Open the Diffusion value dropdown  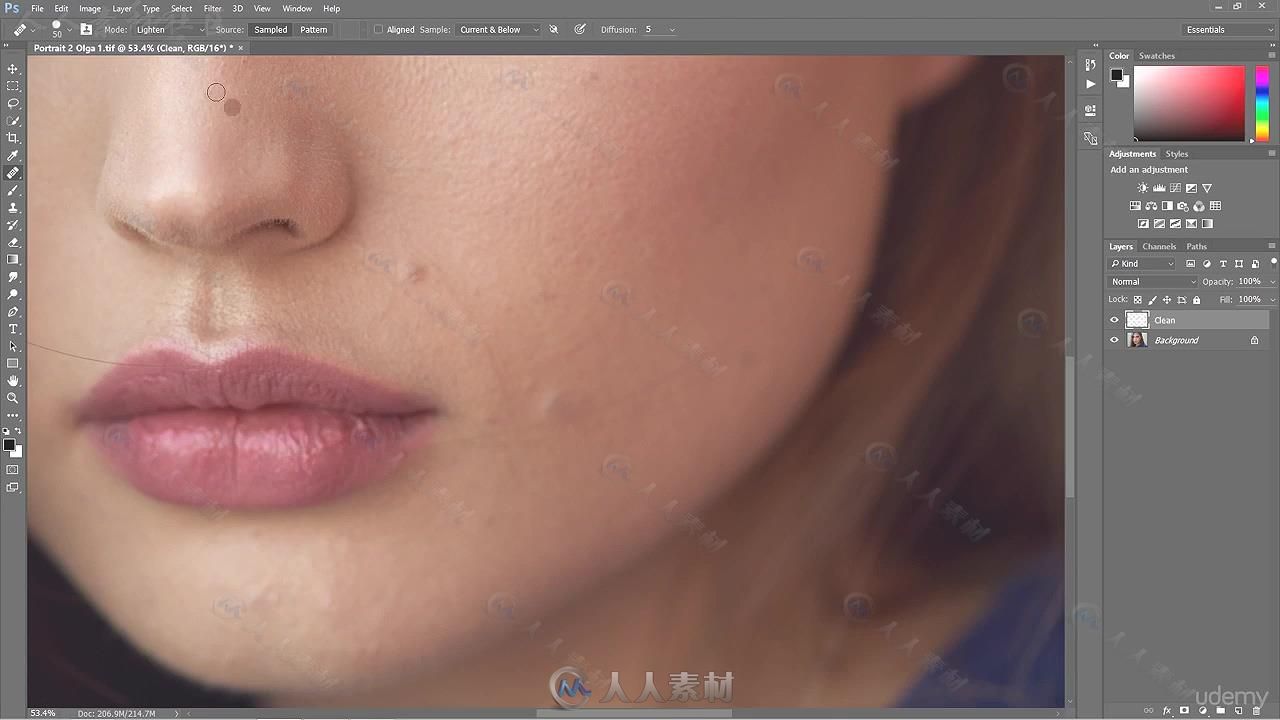click(671, 30)
